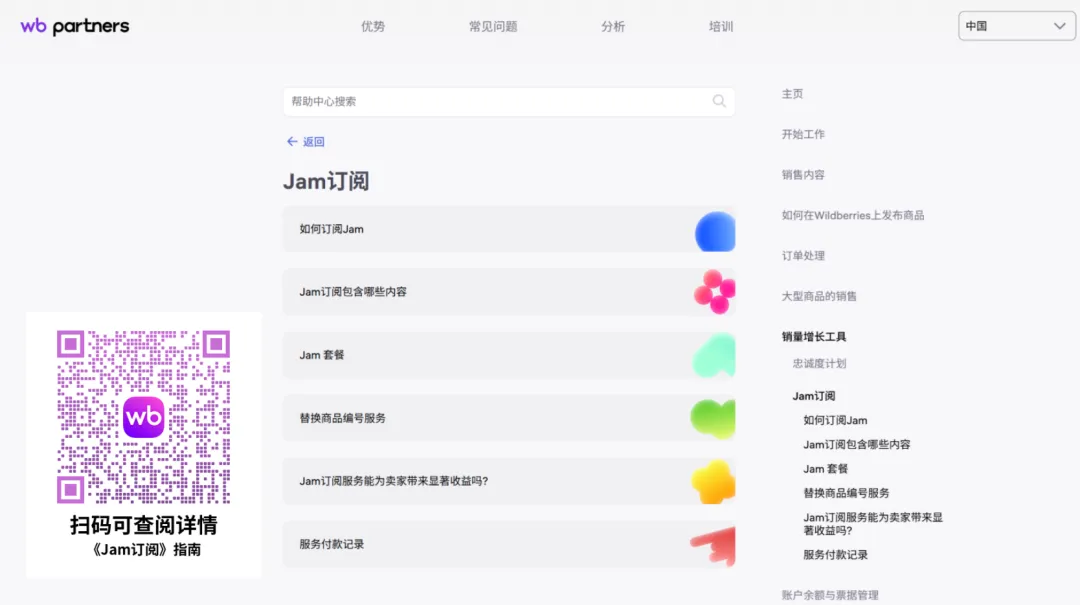Click the yellow flower icon on the earnings question row
This screenshot has height=605, width=1080.
pos(712,482)
